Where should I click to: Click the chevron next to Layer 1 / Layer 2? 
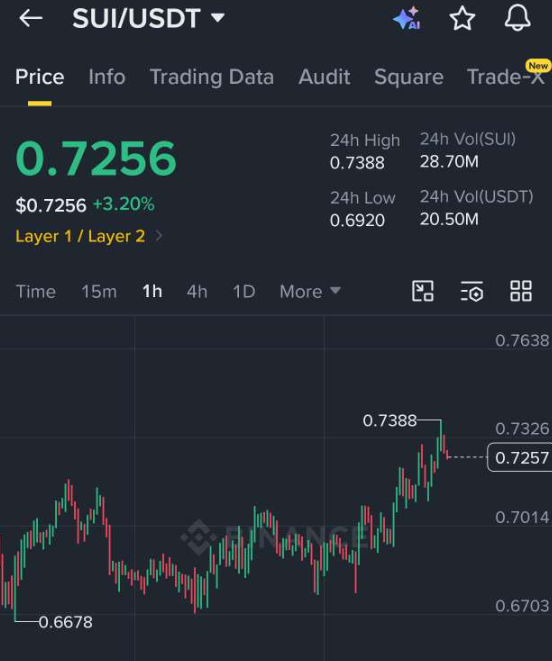(x=159, y=236)
